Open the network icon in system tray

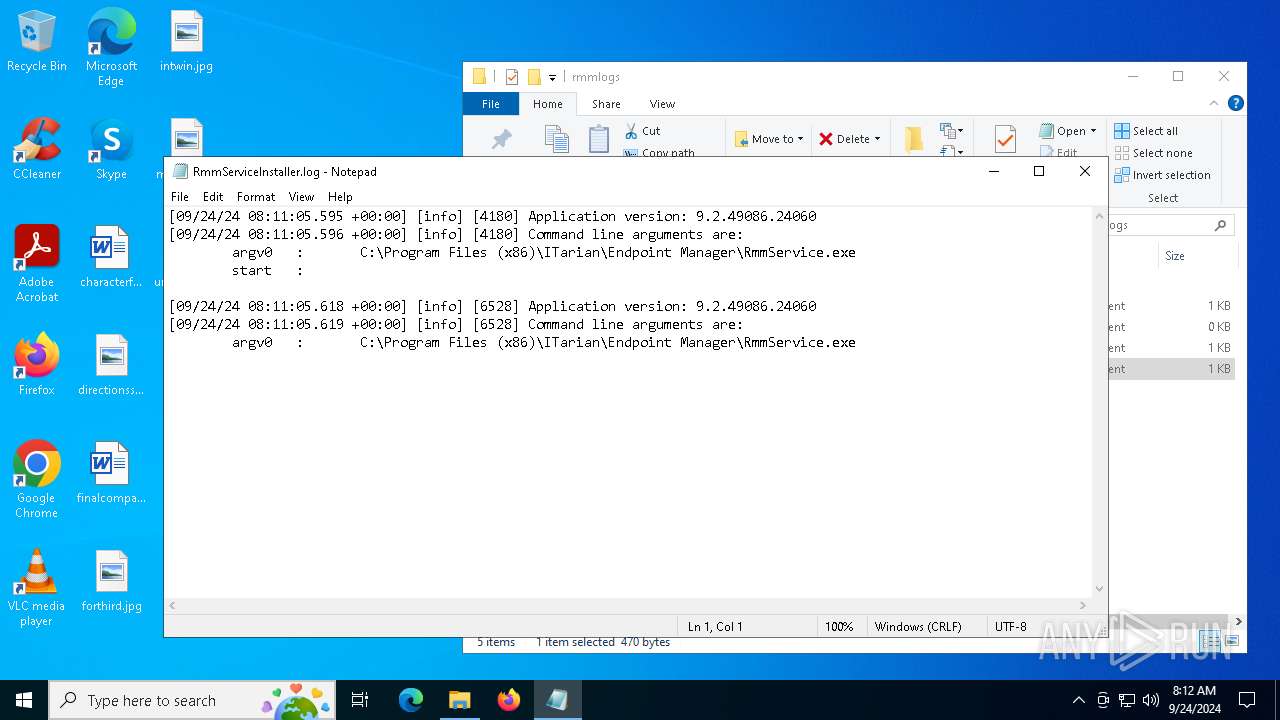1127,700
